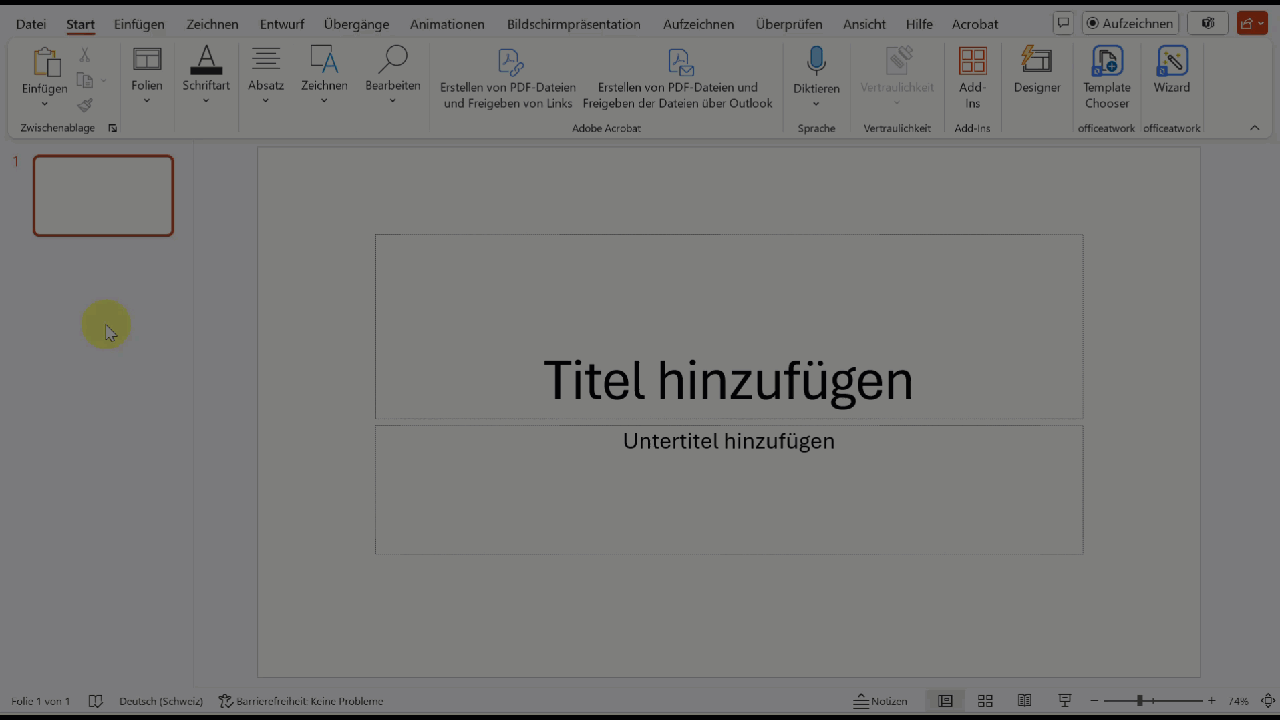The image size is (1280, 720).
Task: Create PDF and share link via Acrobat
Action: pyautogui.click(x=508, y=78)
